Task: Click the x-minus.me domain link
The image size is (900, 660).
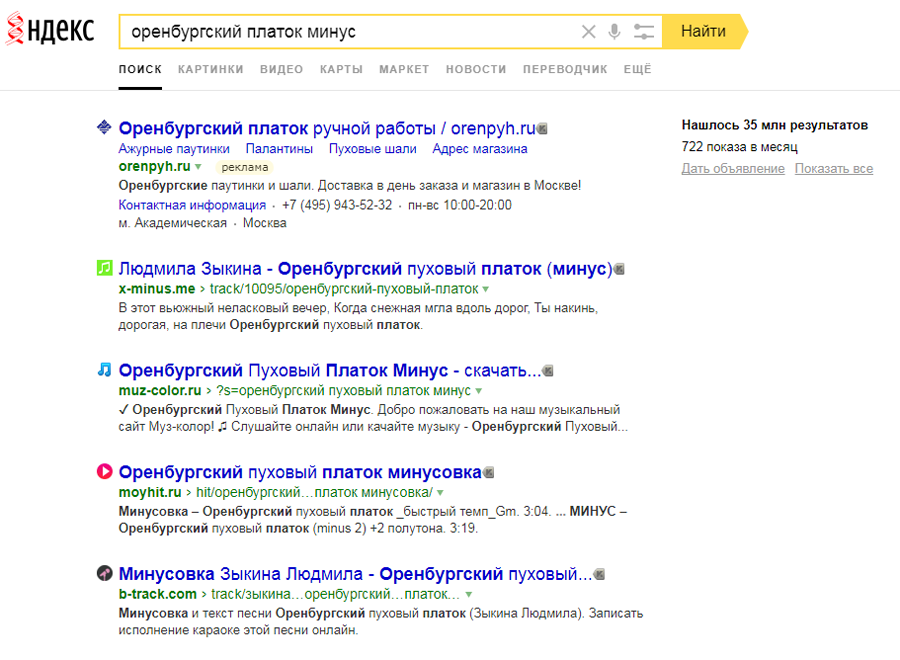Action: click(157, 289)
